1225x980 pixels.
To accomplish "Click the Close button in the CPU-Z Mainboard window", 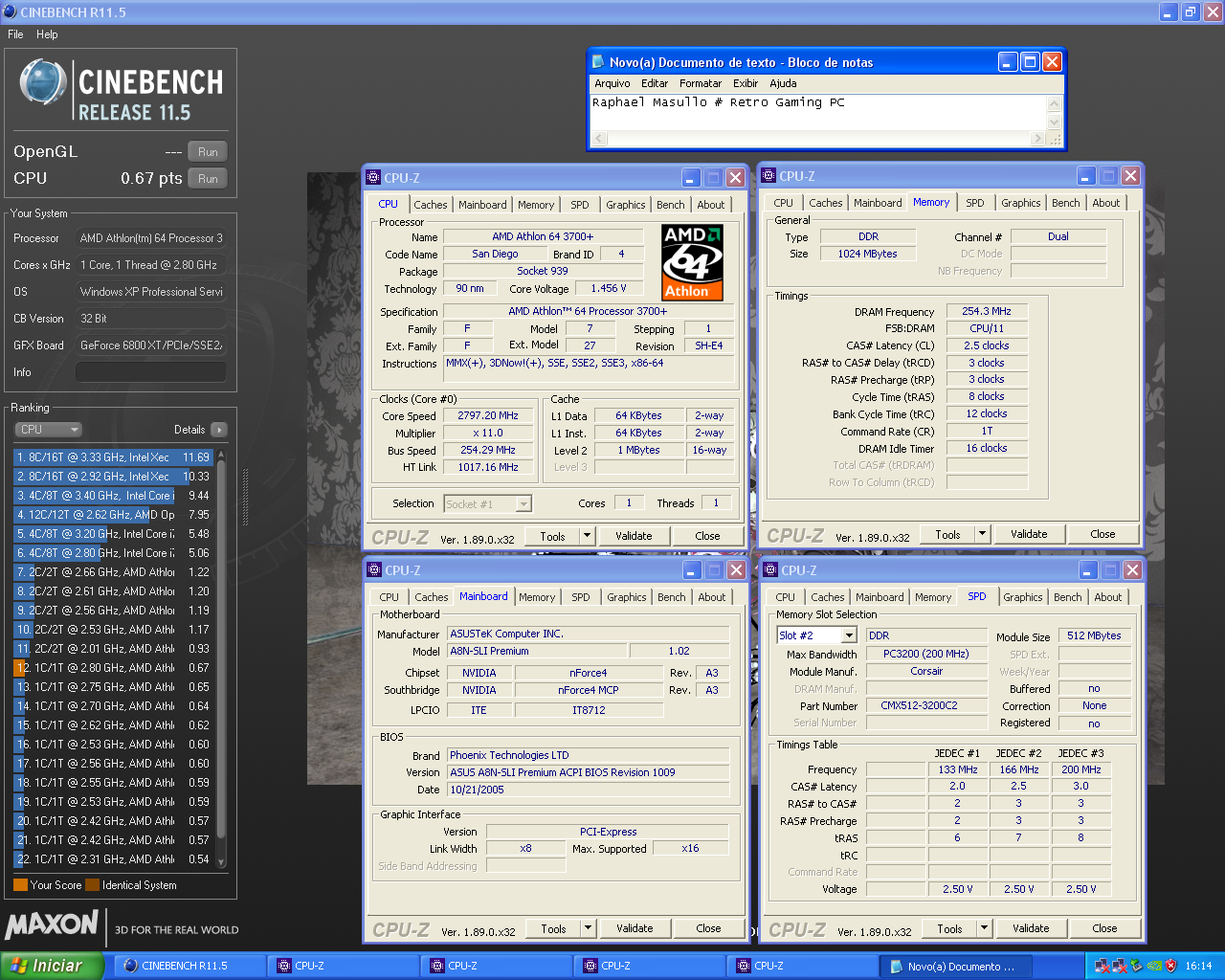I will click(708, 928).
